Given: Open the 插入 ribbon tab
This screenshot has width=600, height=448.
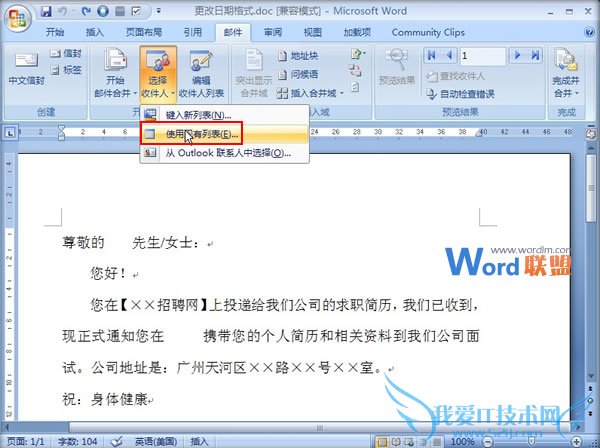Looking at the screenshot, I should [x=95, y=32].
